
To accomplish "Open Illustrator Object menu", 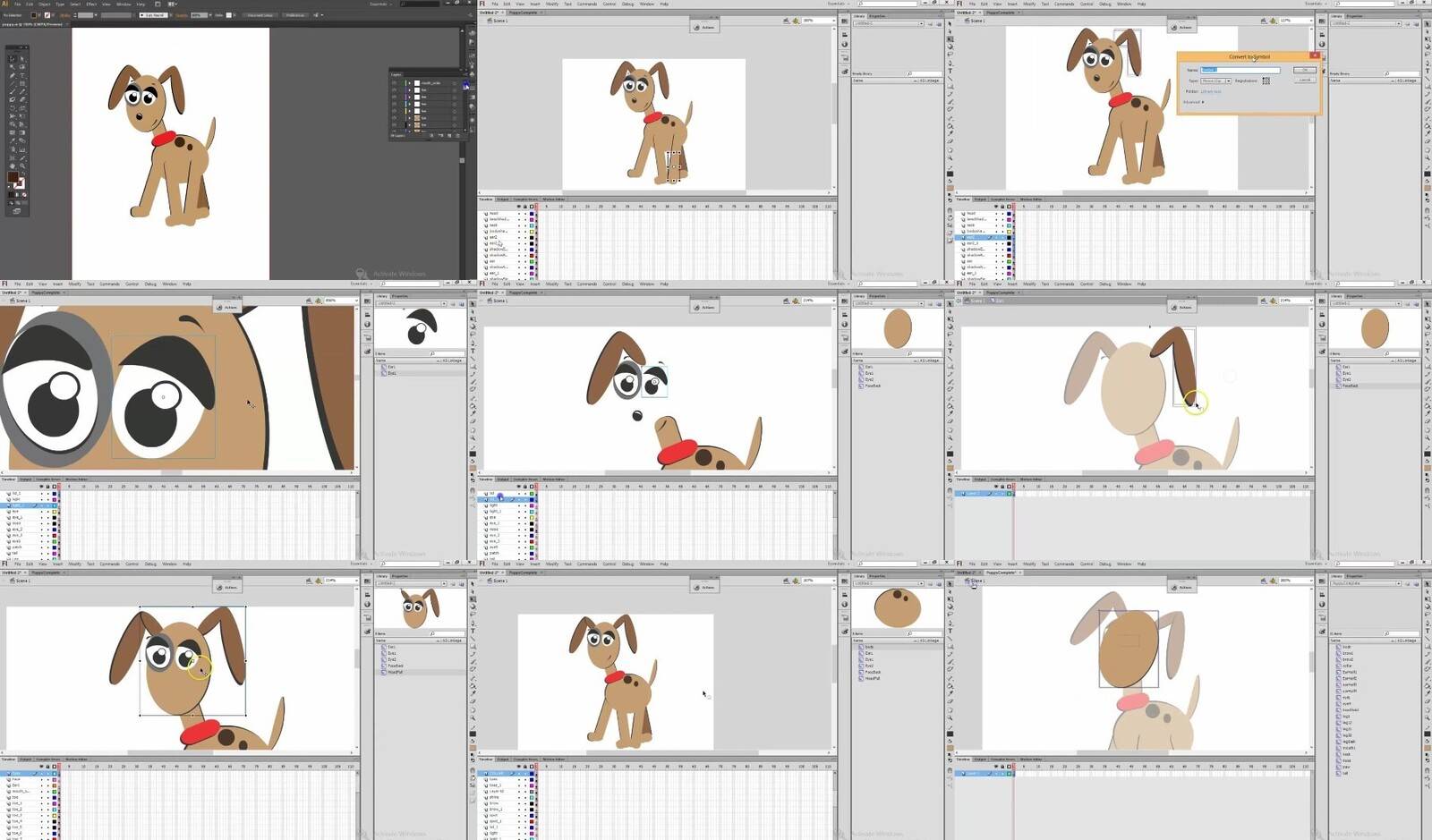I will (x=44, y=4).
